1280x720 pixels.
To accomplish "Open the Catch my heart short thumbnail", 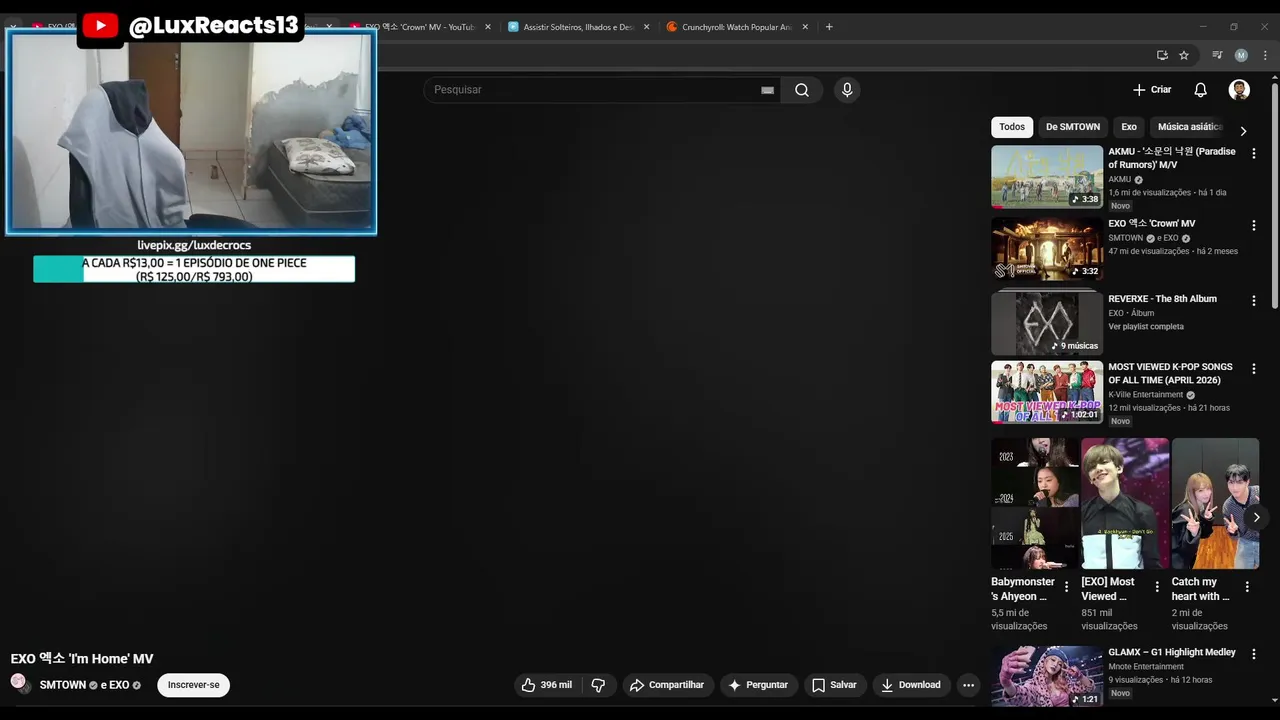I will click(x=1215, y=504).
